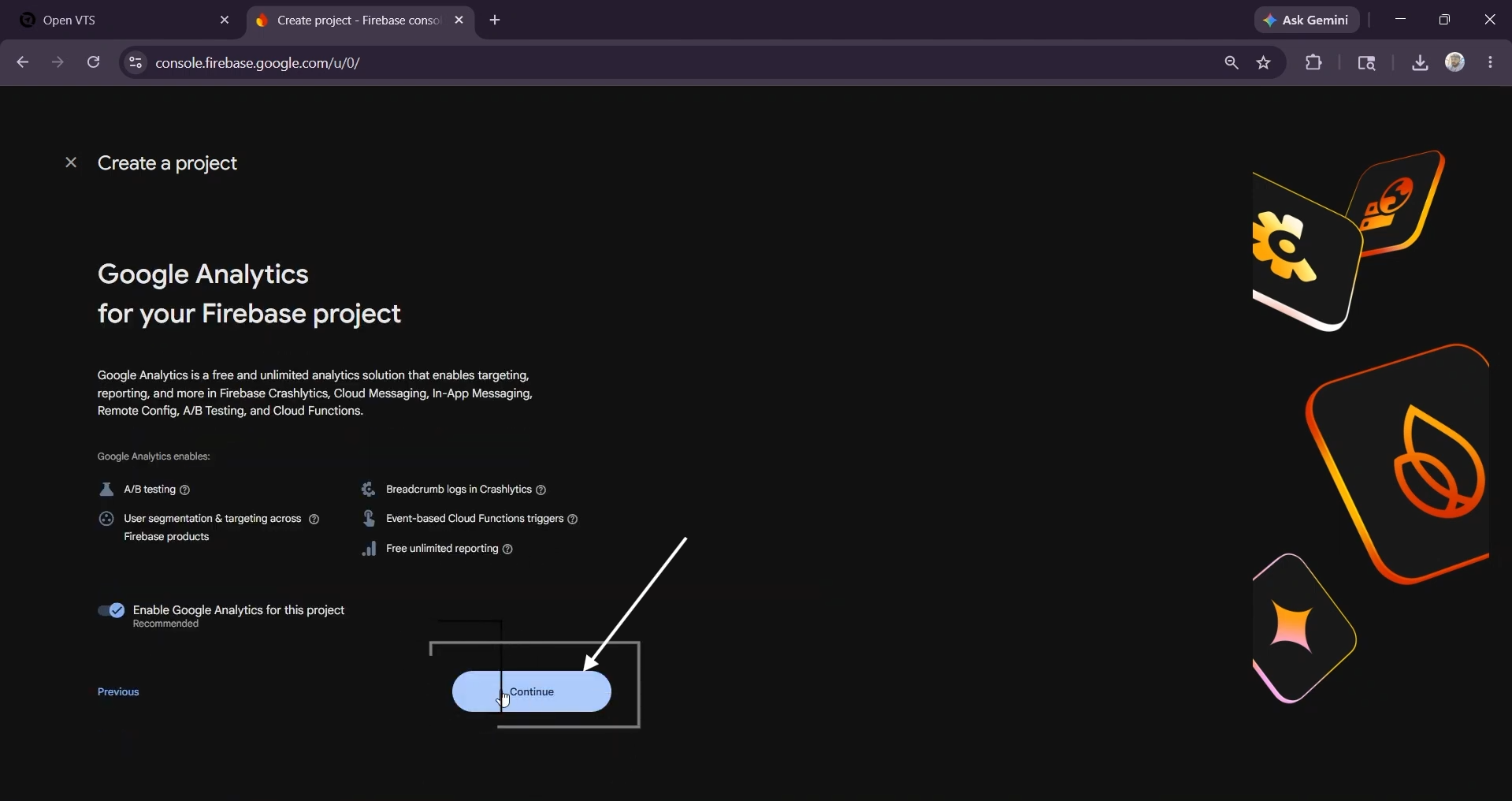Bookmark this page with the star

click(1265, 63)
